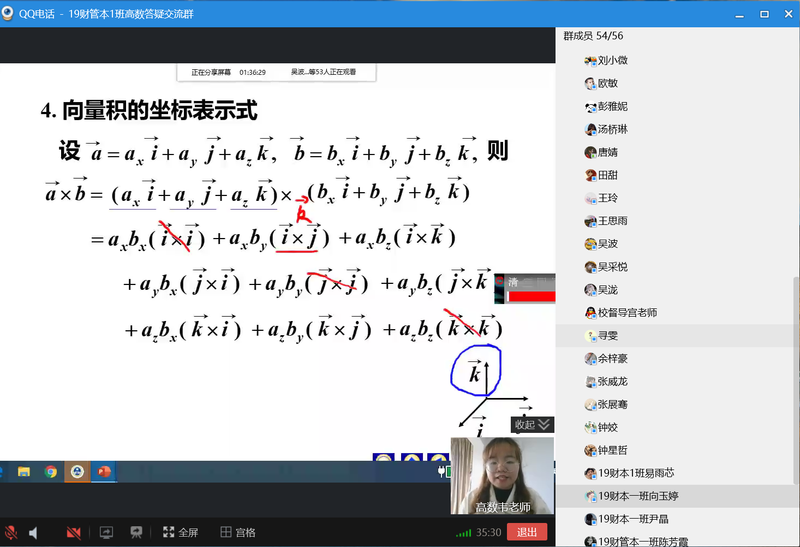Viewport: 800px width, 547px height.
Task: Maximize the QQ电话 window
Action: pyautogui.click(x=764, y=14)
